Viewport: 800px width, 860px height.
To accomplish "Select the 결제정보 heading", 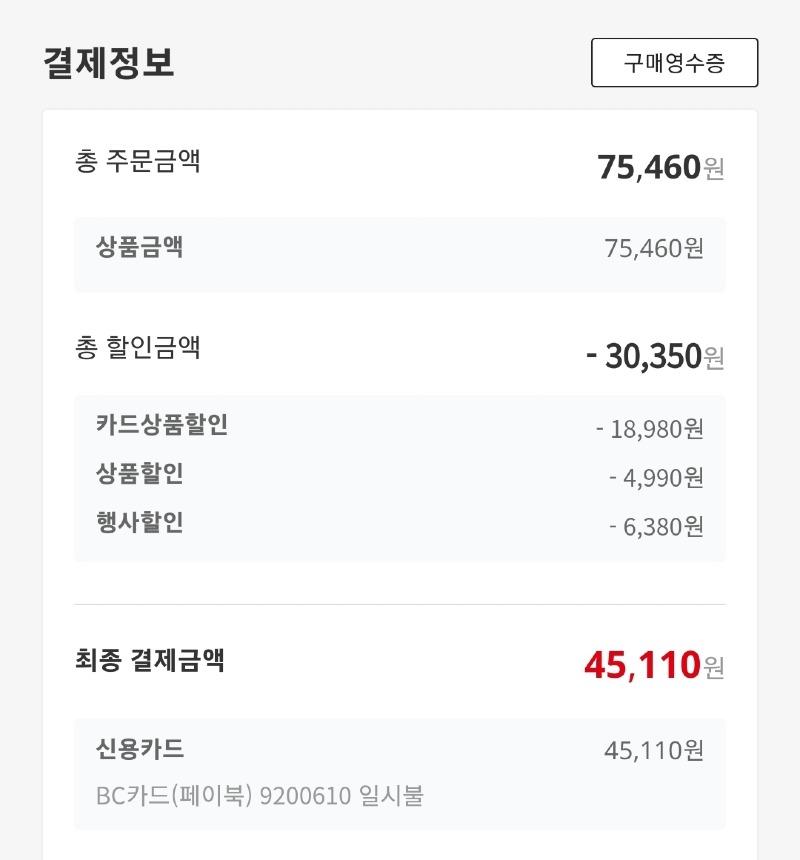I will click(x=109, y=63).
